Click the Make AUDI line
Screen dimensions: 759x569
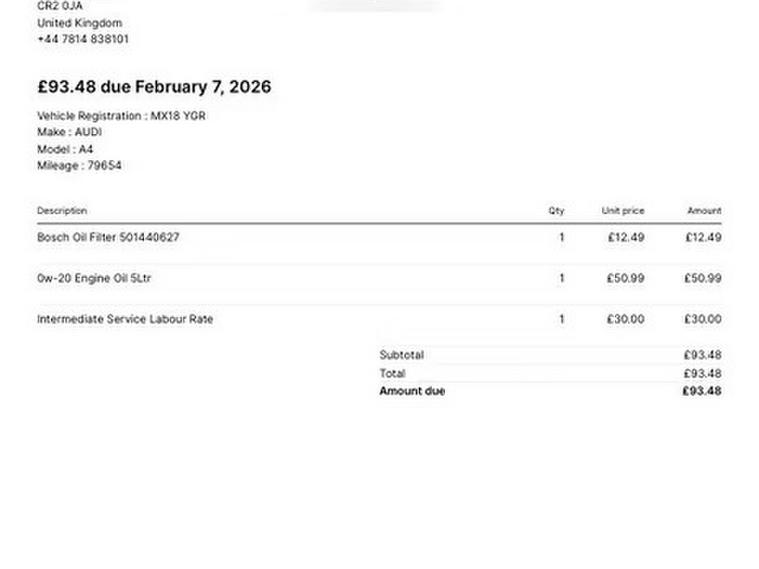pos(70,132)
